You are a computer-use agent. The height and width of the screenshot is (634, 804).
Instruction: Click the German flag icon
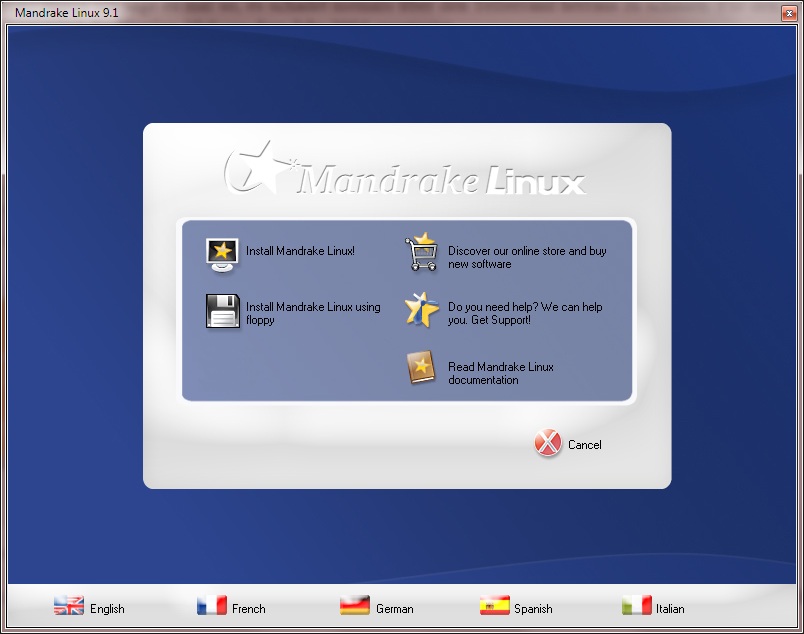355,605
